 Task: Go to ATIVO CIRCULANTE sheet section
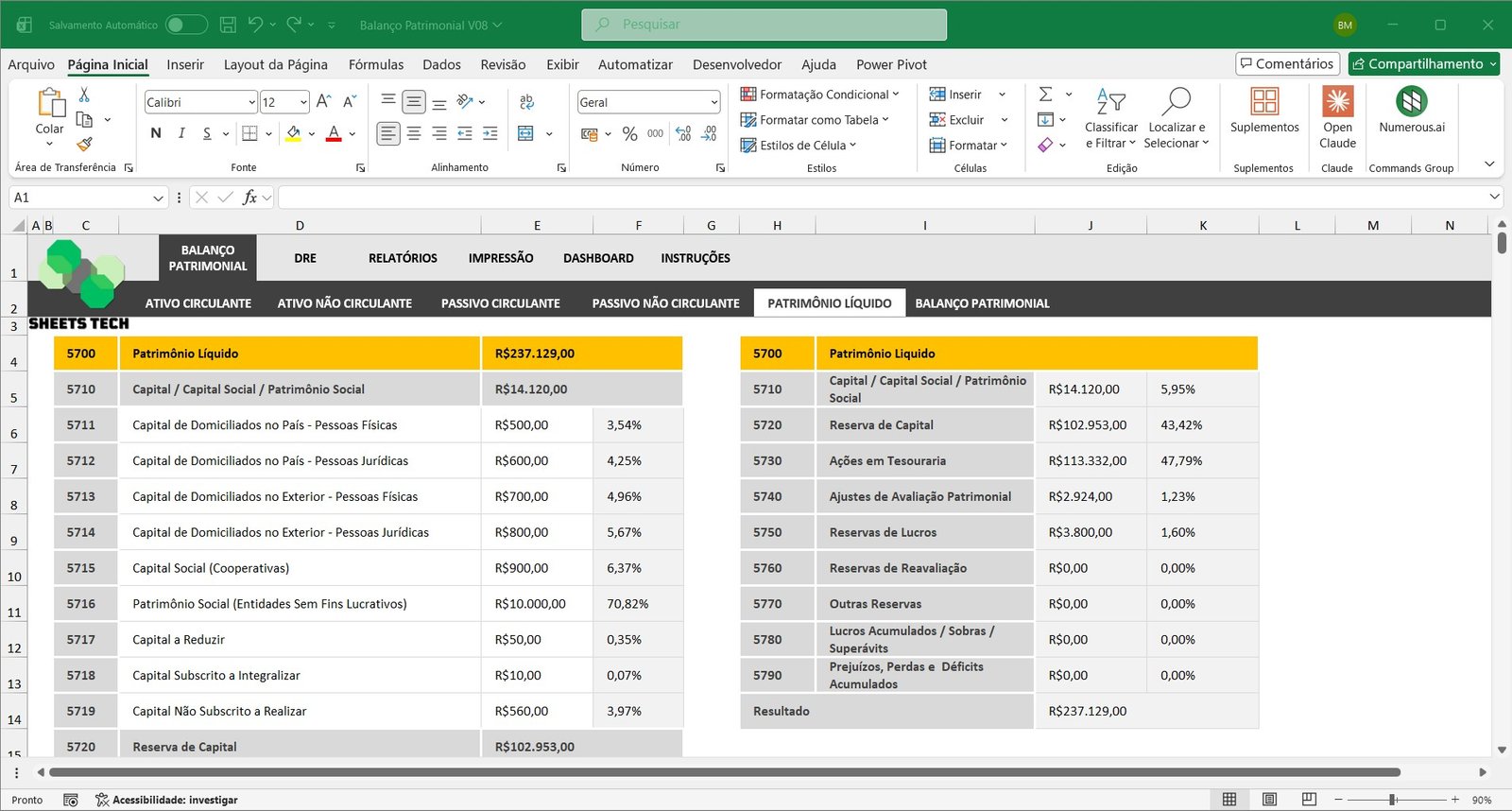tap(198, 303)
